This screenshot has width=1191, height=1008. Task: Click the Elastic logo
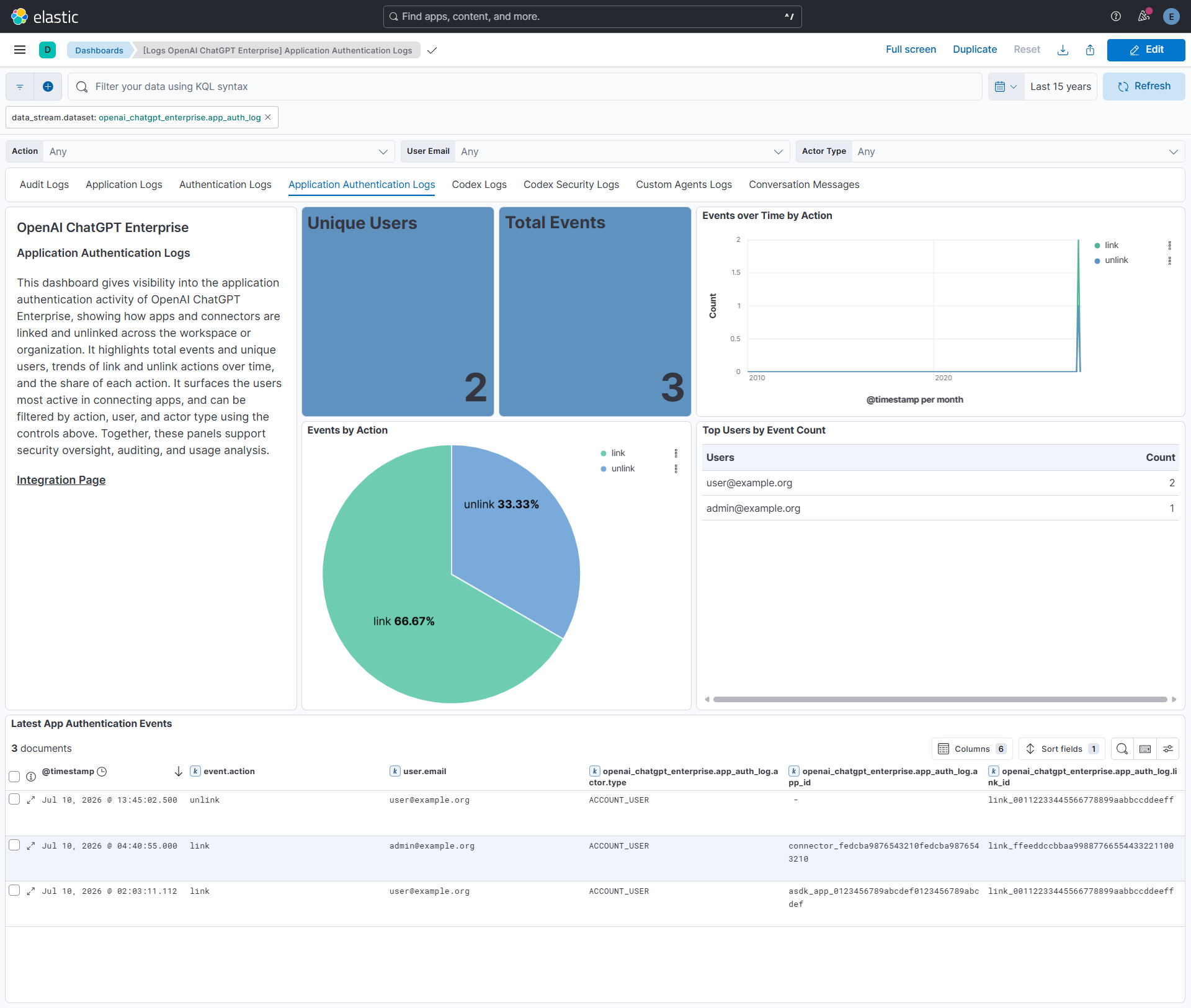[45, 17]
